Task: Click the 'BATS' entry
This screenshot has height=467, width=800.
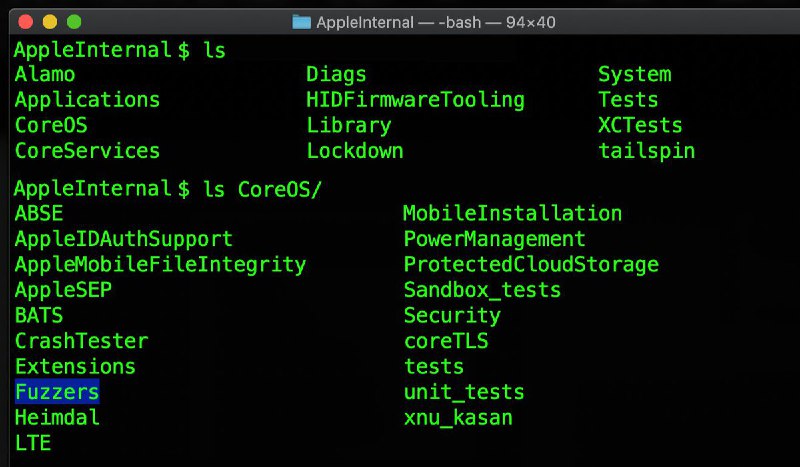Action: [x=39, y=315]
